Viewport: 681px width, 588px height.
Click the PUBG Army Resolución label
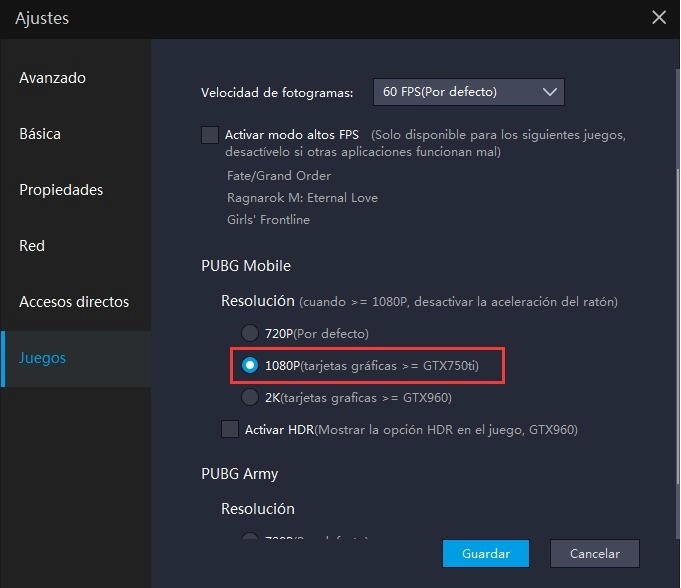[258, 509]
